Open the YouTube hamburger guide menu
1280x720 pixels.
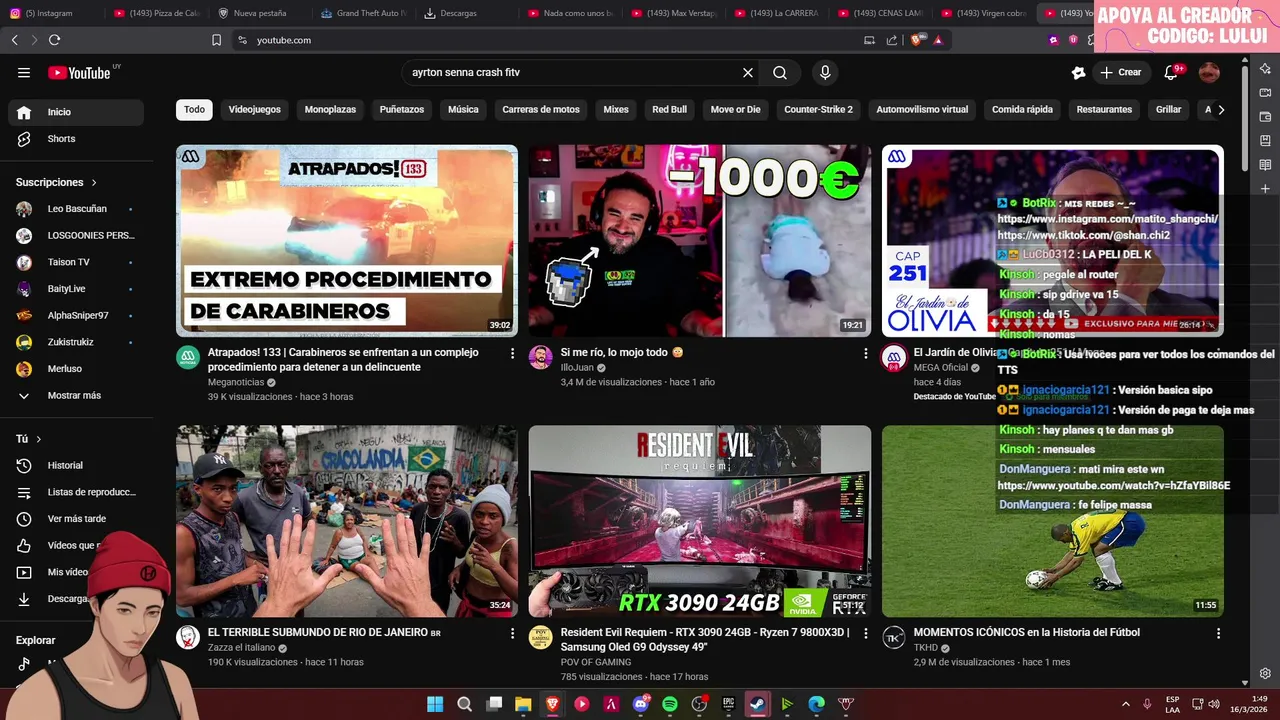(24, 72)
